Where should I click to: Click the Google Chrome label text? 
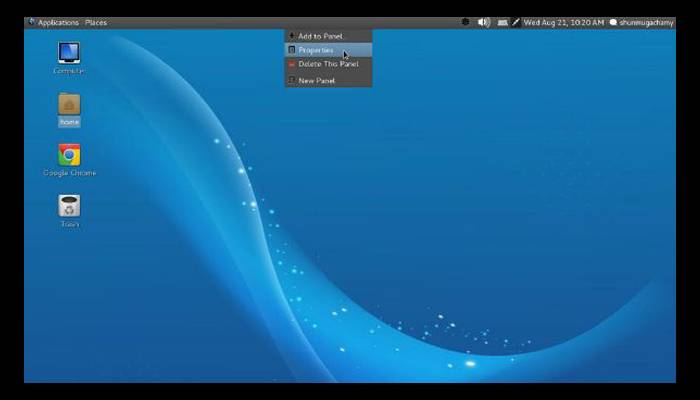tap(69, 173)
